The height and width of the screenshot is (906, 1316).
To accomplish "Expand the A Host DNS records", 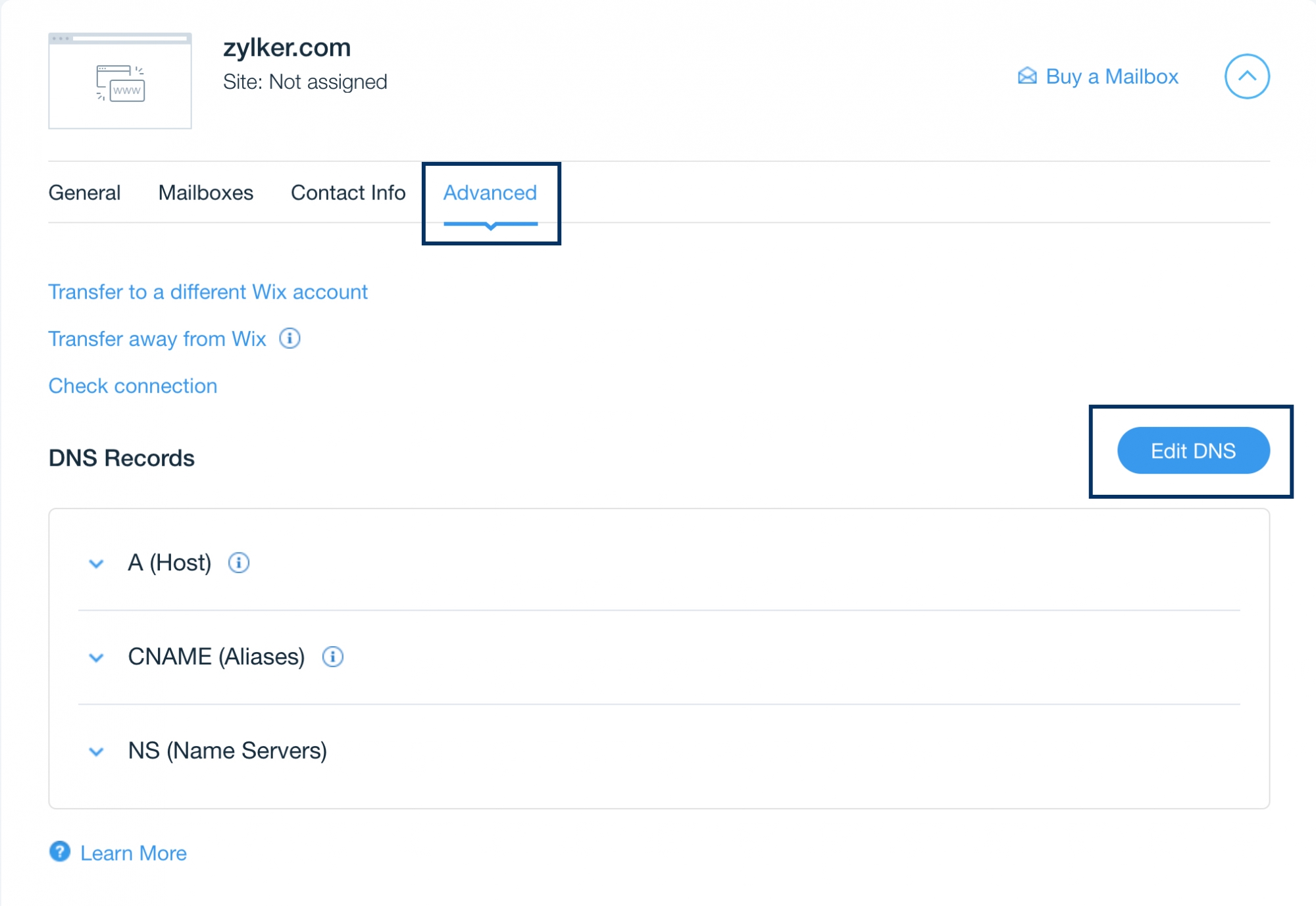I will (x=97, y=563).
